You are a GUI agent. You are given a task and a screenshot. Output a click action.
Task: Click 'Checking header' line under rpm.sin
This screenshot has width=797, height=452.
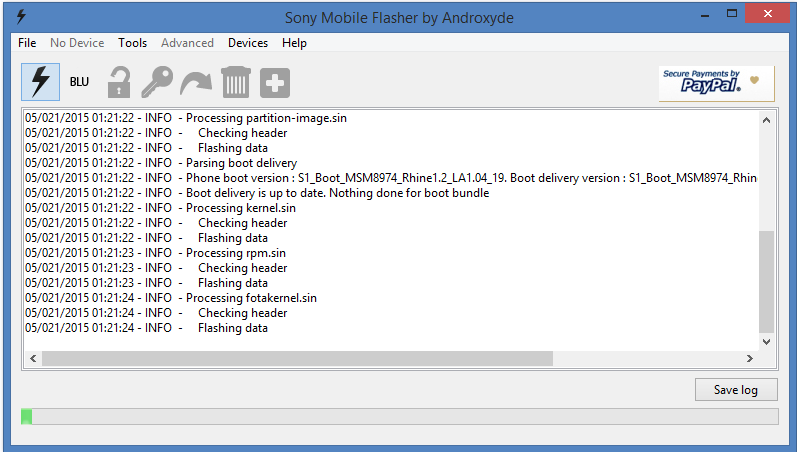[156, 268]
